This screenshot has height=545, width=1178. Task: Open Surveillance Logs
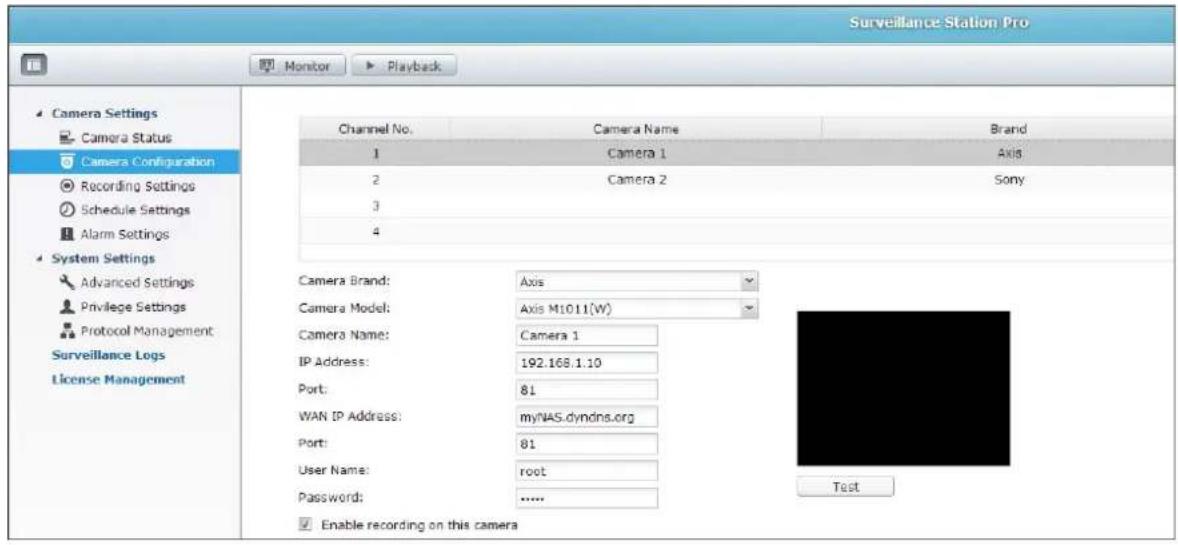pyautogui.click(x=107, y=355)
